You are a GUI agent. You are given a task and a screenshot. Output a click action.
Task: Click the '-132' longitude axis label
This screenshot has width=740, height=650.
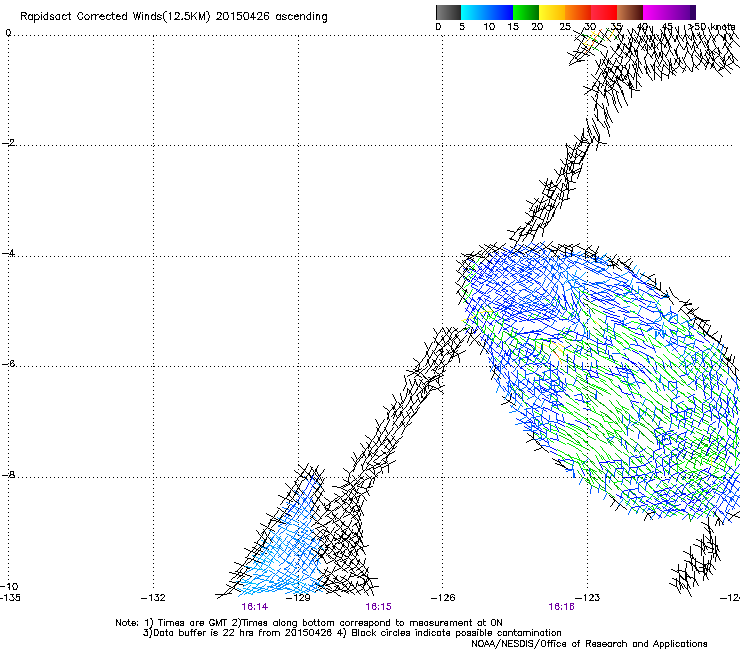153,598
